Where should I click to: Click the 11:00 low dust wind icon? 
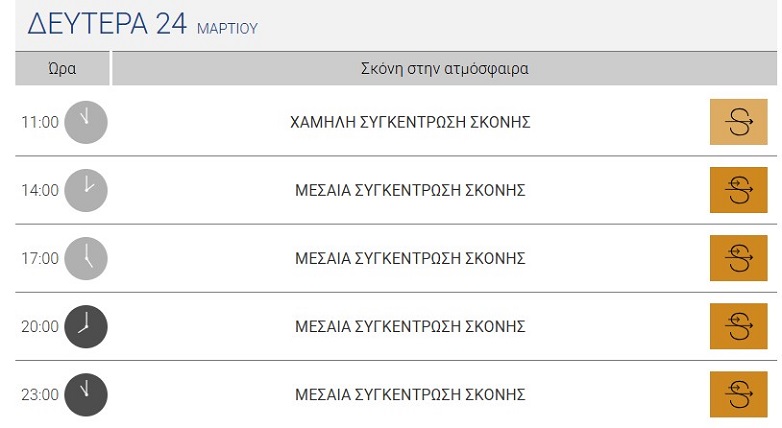(738, 122)
